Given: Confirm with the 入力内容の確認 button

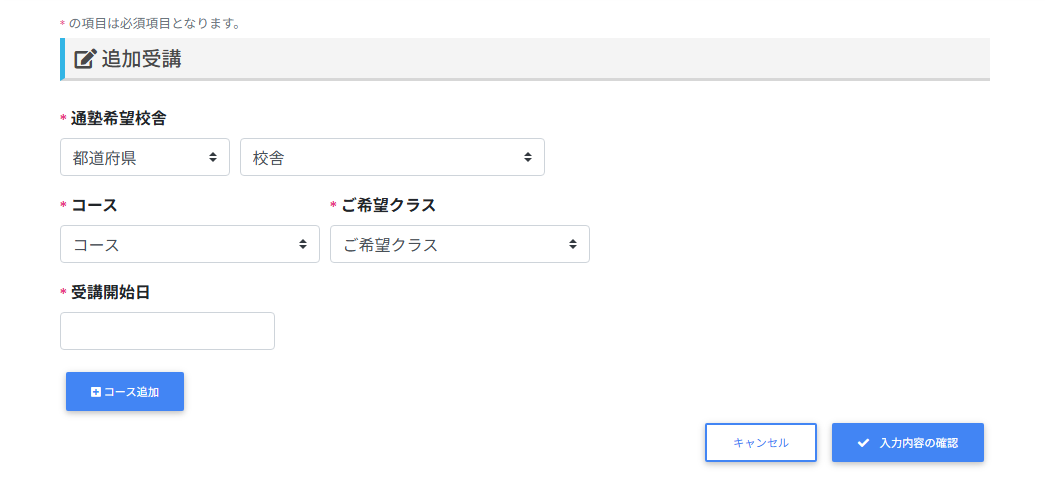Looking at the screenshot, I should click(908, 443).
